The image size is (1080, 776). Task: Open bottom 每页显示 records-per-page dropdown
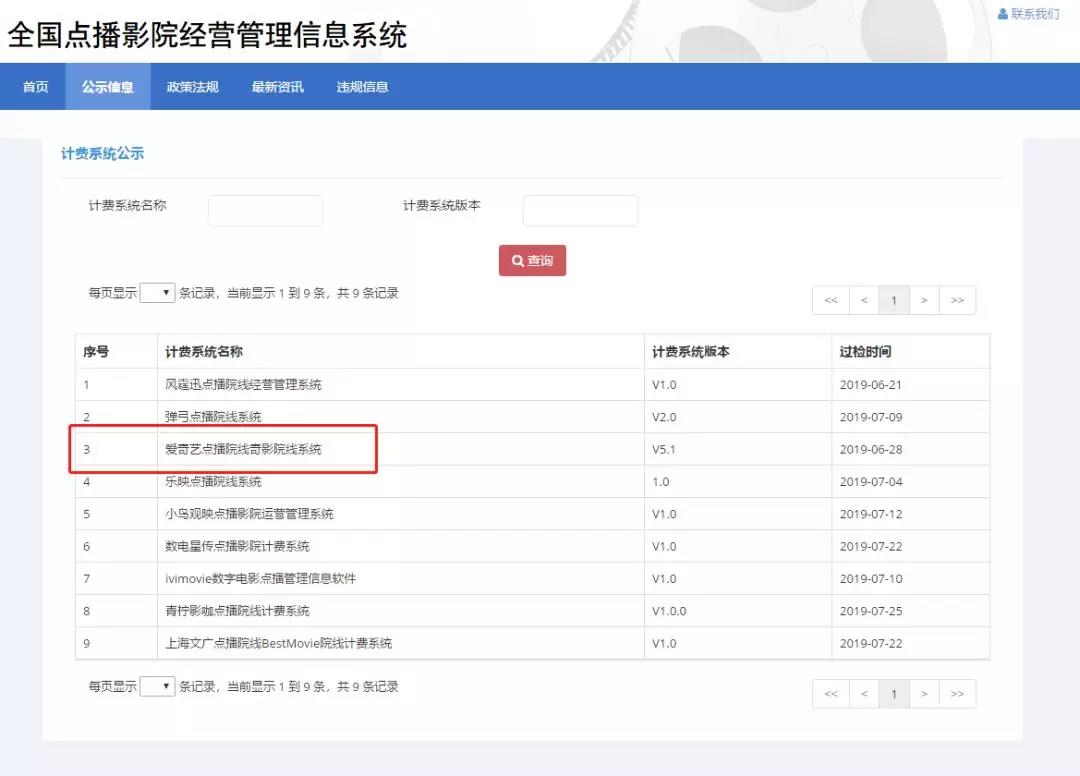pyautogui.click(x=157, y=687)
